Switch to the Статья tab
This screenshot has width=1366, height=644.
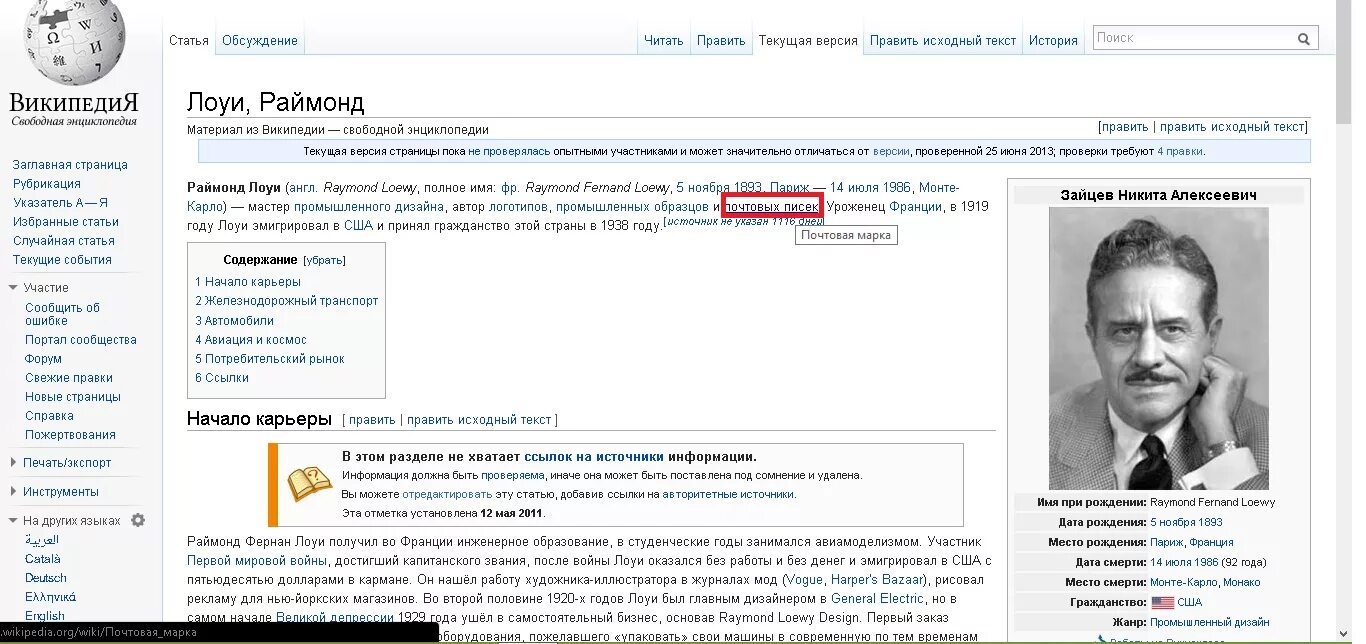pyautogui.click(x=189, y=41)
